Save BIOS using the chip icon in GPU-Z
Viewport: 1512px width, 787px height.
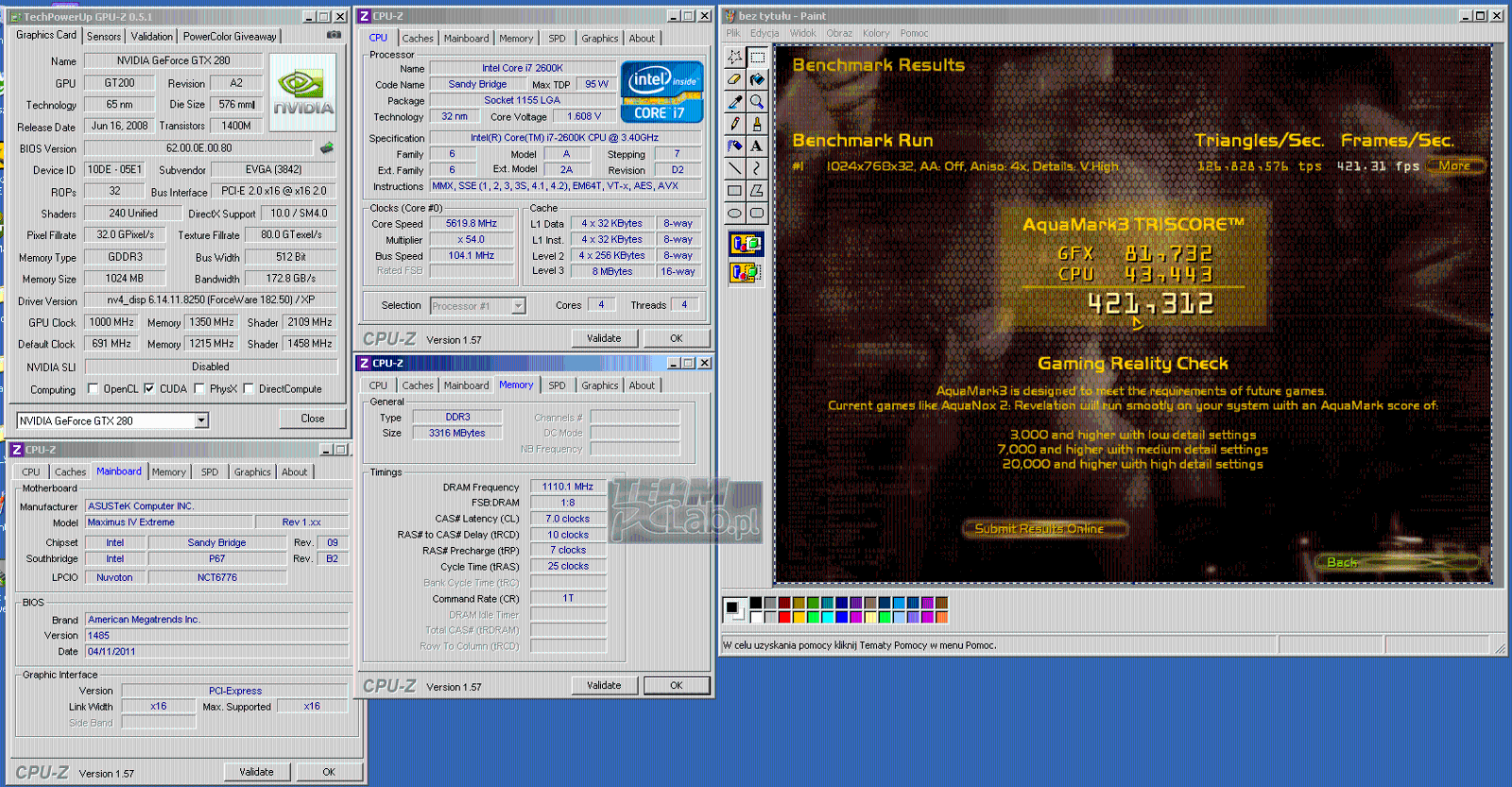coord(327,147)
